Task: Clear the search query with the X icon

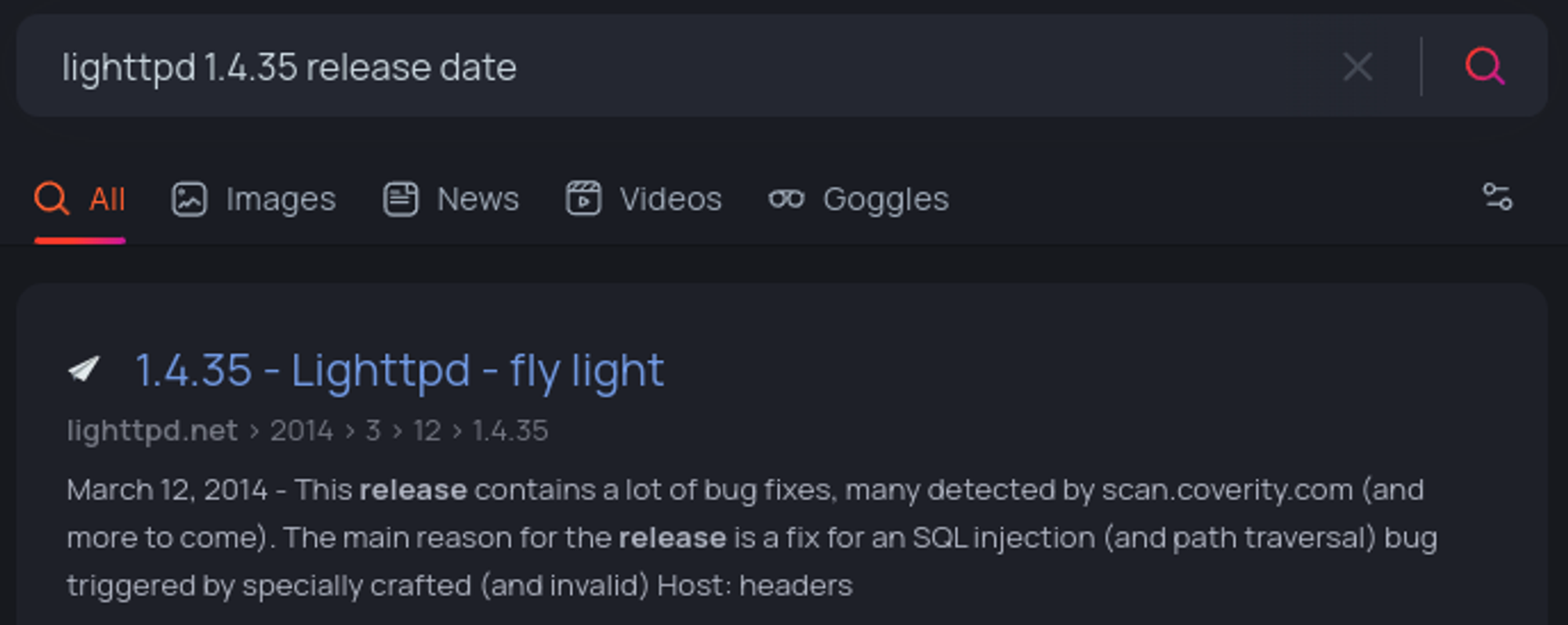Action: pyautogui.click(x=1357, y=67)
